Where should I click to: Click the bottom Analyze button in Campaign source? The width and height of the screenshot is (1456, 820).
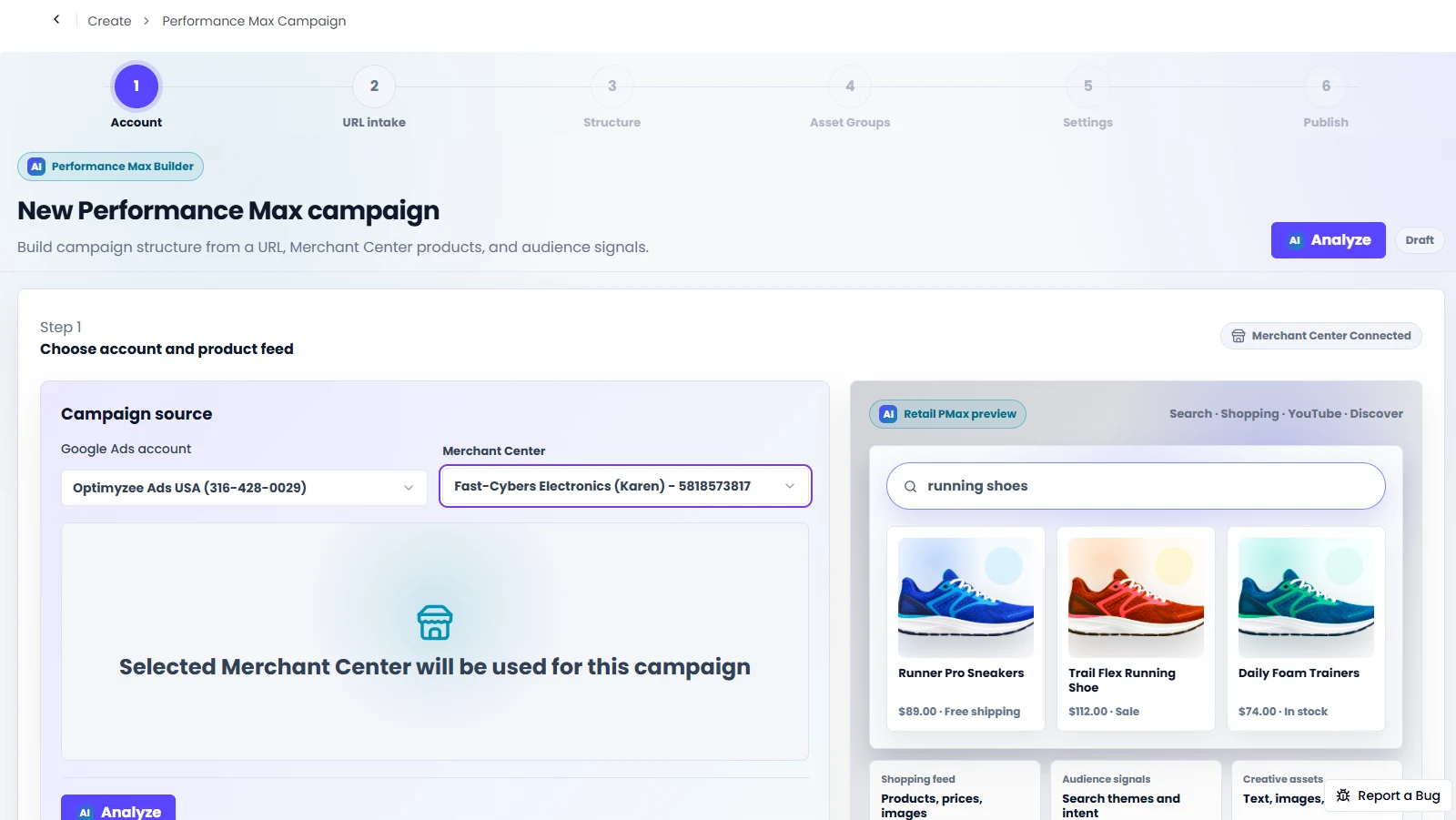(x=118, y=808)
